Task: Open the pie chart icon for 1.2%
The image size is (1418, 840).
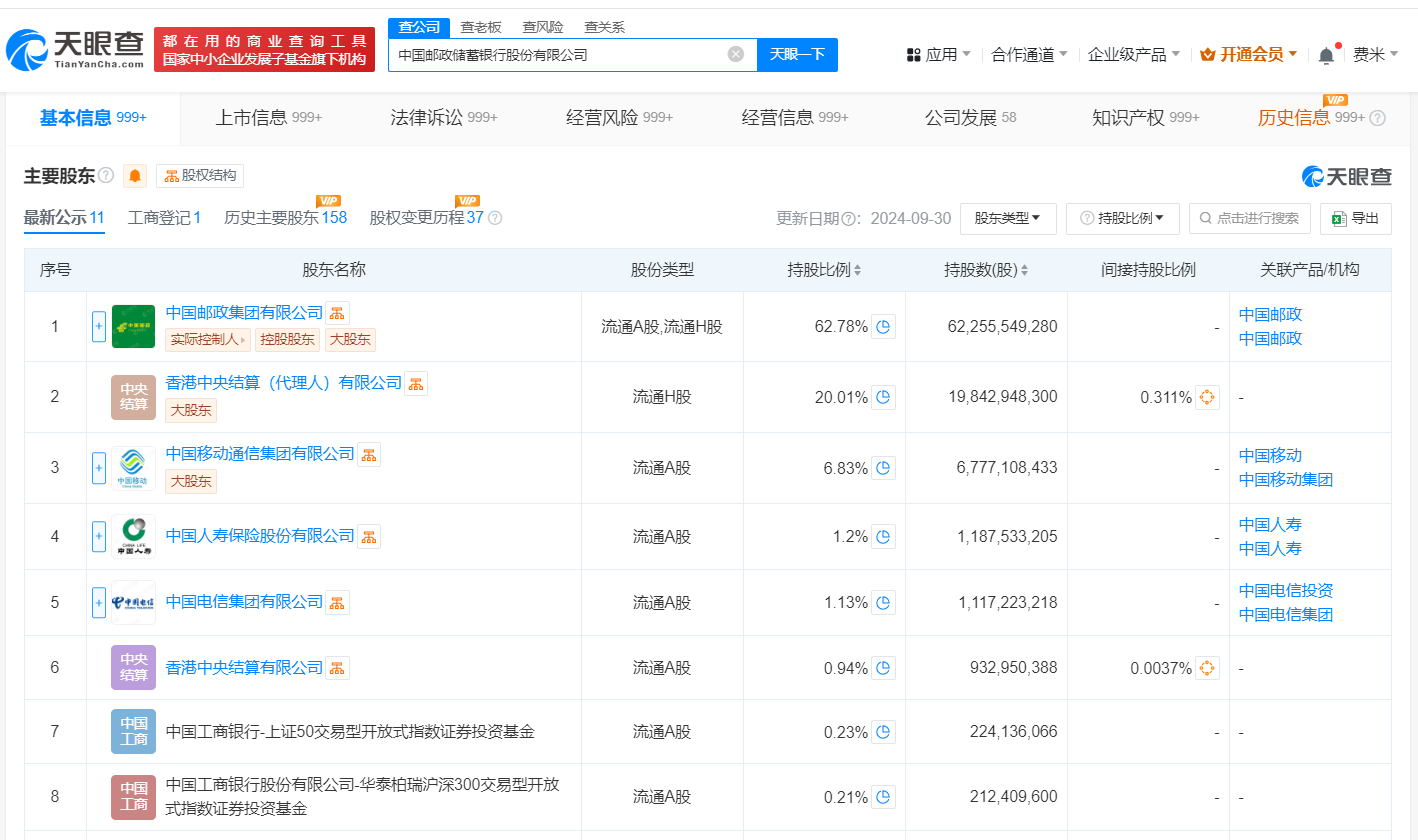Action: click(883, 536)
